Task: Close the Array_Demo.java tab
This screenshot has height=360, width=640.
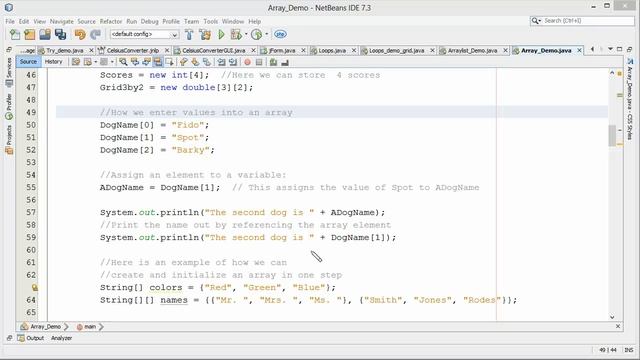Action: 579,50
